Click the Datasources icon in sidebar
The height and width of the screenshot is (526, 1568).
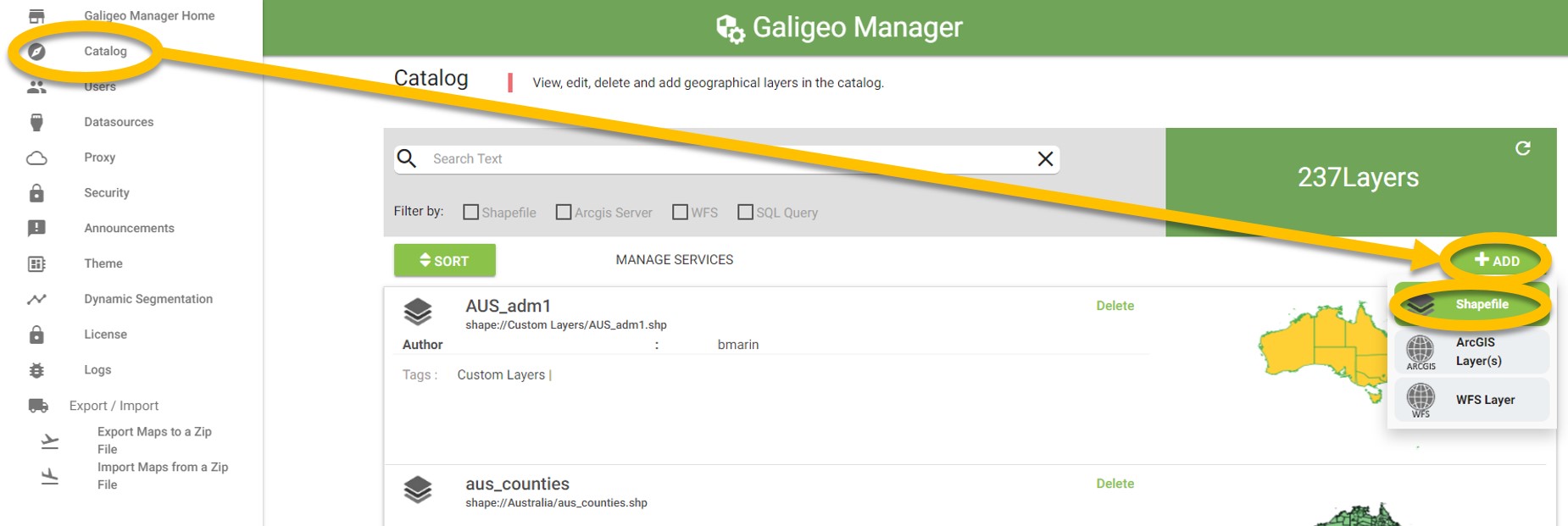(x=36, y=123)
